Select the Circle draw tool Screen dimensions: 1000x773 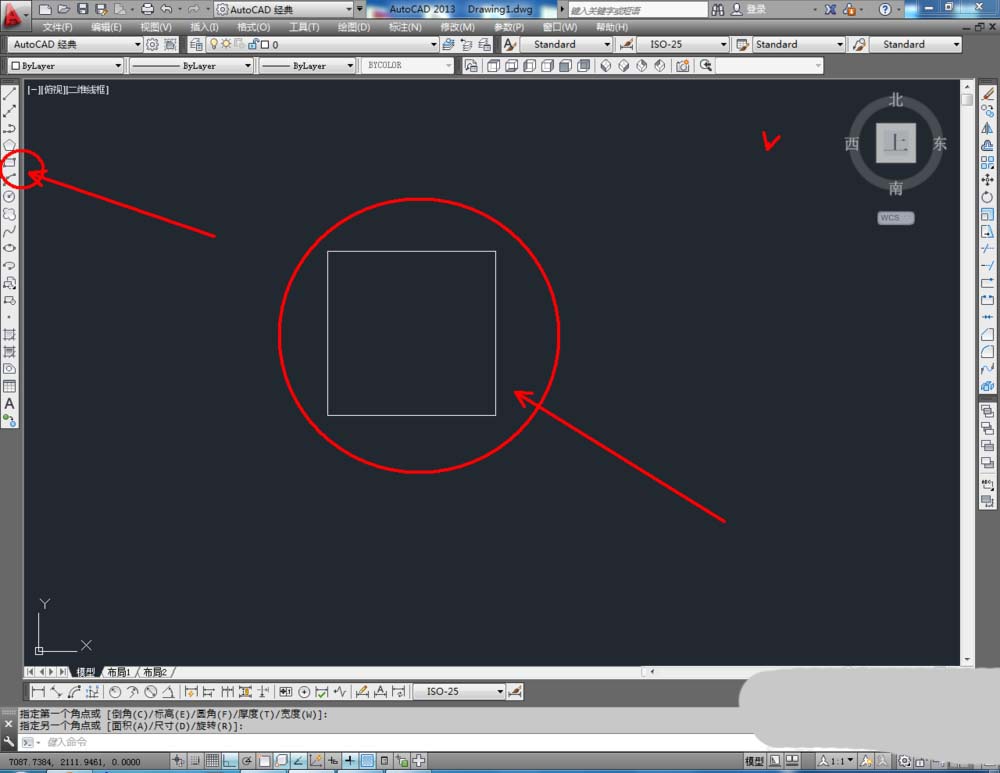coord(10,197)
